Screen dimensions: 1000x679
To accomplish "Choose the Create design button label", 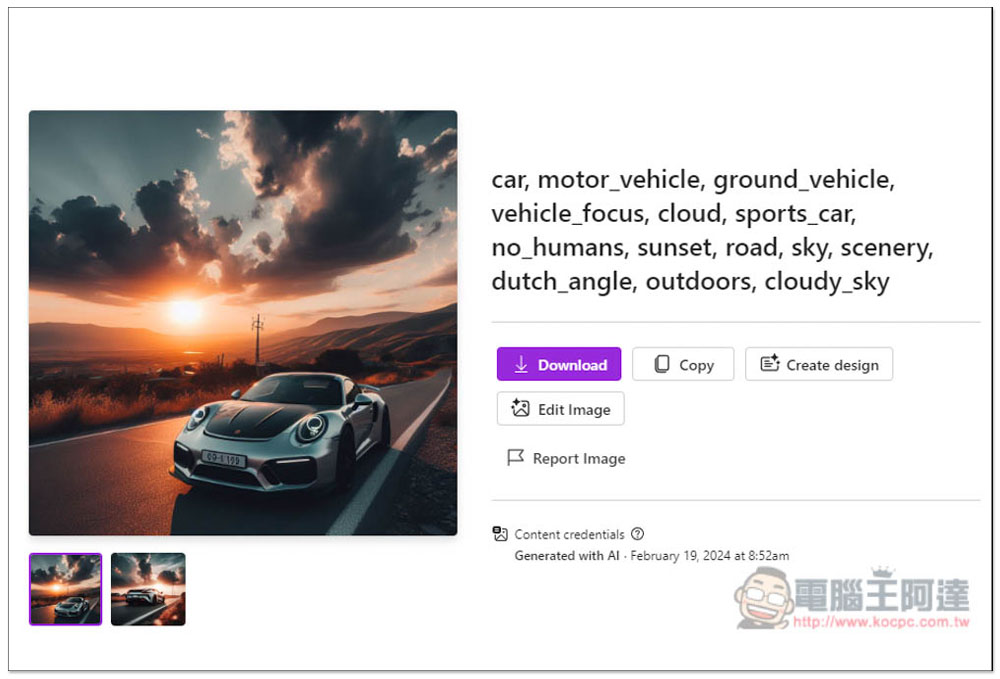I will (832, 365).
